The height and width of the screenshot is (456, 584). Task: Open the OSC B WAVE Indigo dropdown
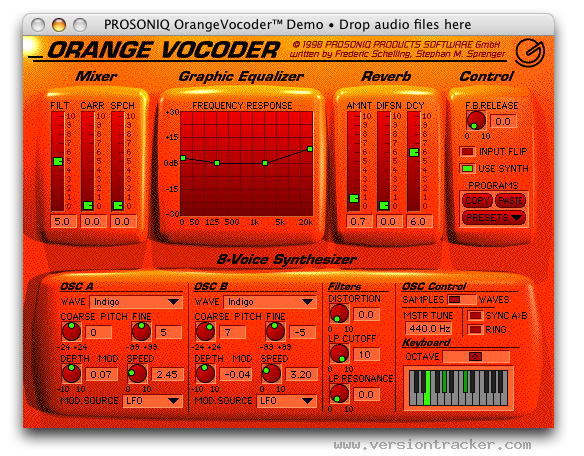[270, 302]
